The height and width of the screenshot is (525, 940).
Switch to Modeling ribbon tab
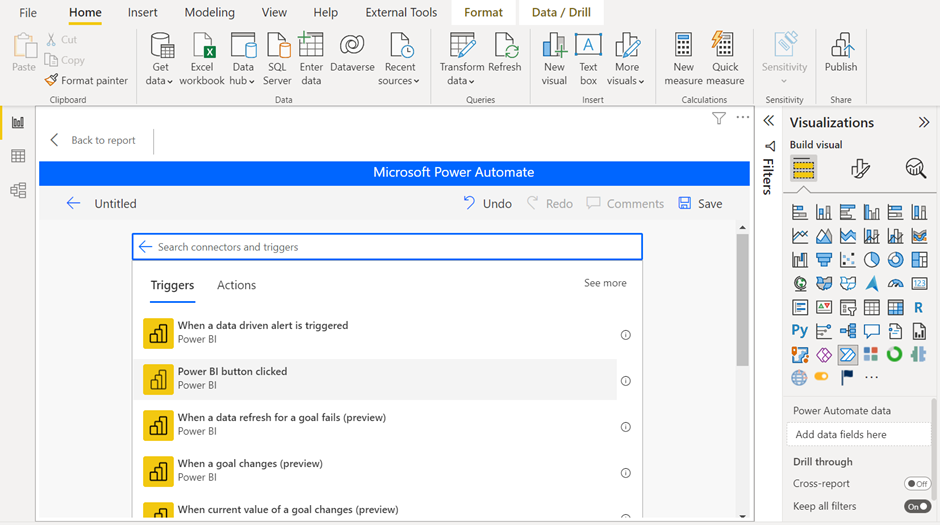(x=209, y=13)
